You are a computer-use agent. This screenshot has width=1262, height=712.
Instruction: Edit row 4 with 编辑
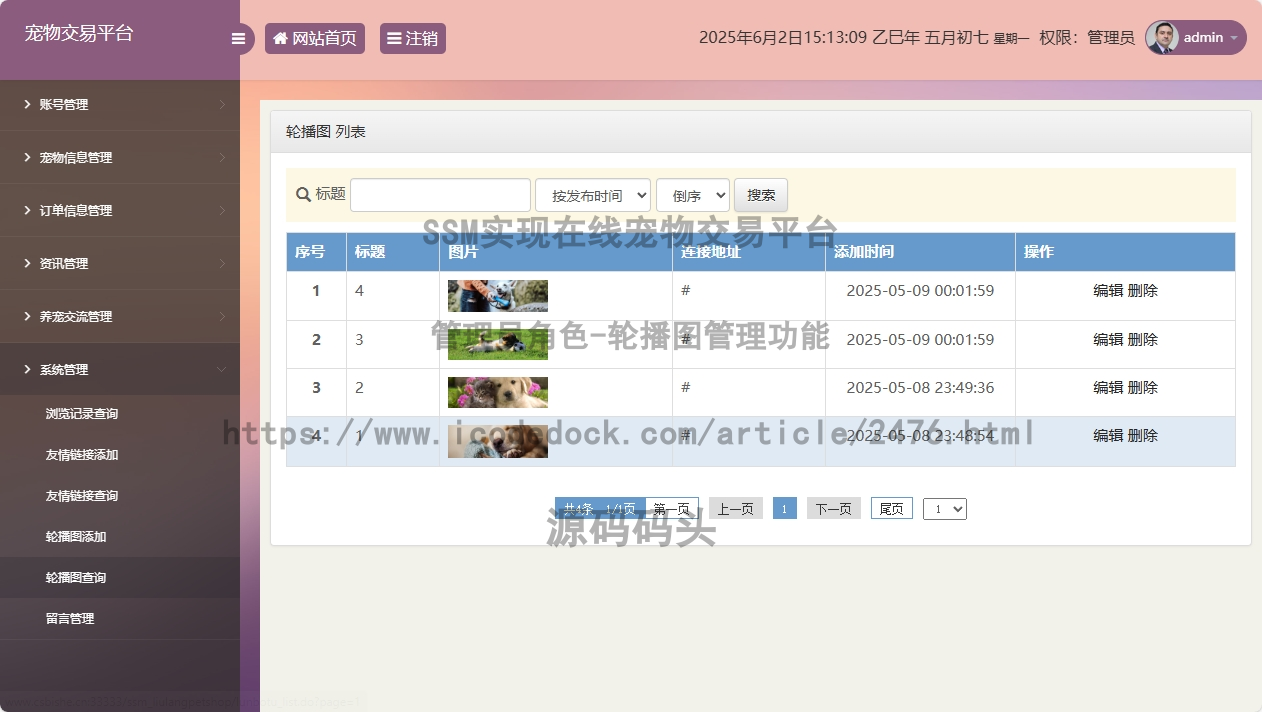[x=1108, y=436]
